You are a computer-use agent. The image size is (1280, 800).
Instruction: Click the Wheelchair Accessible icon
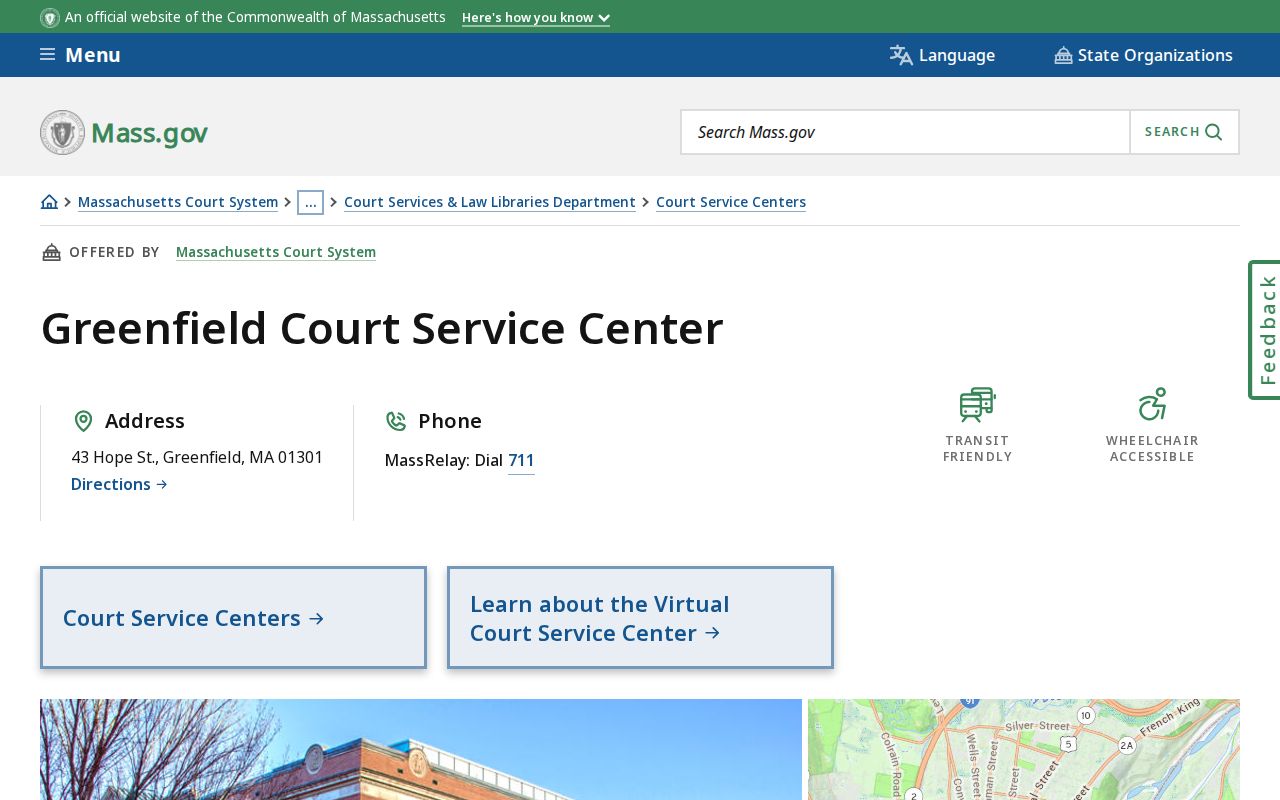coord(1152,404)
